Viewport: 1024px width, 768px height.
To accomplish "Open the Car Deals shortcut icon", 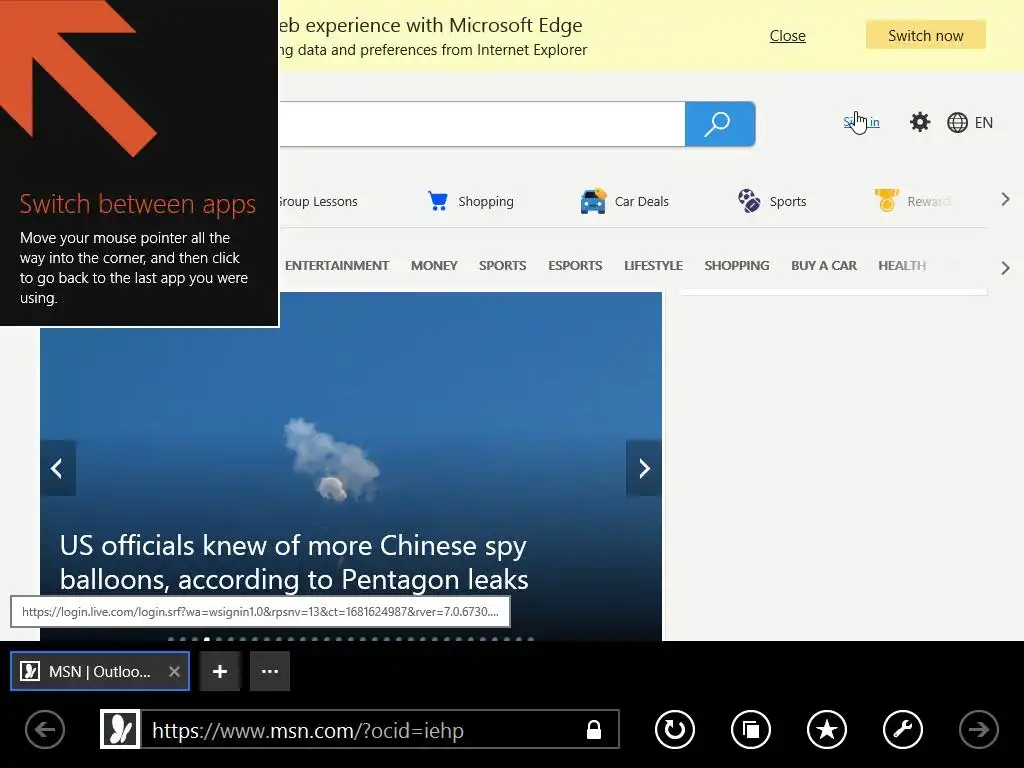I will [x=593, y=201].
